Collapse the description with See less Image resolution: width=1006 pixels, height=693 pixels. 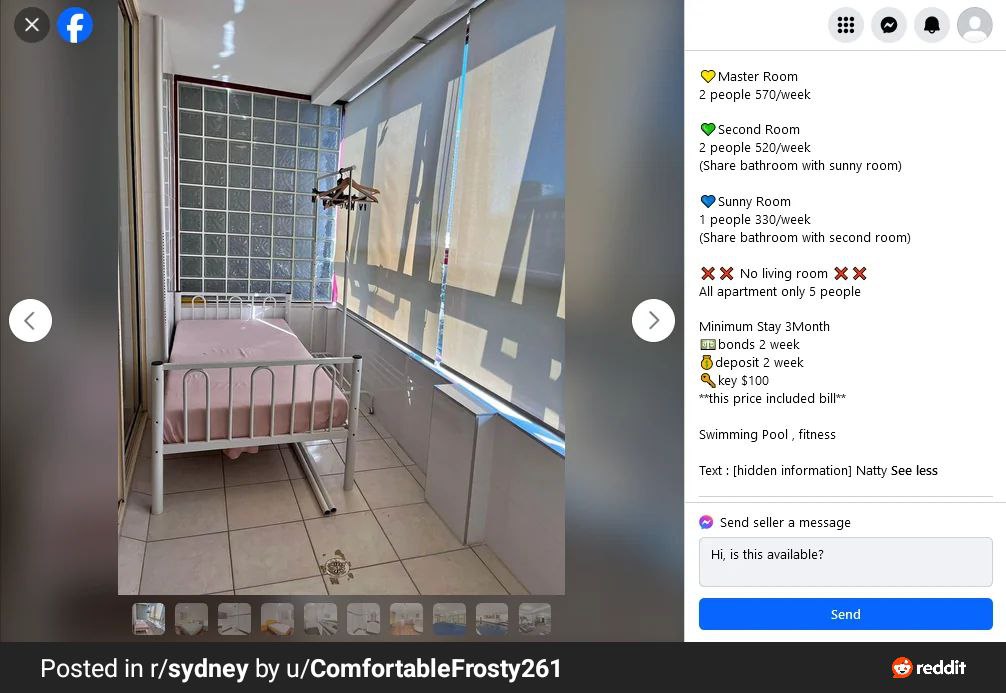click(914, 470)
